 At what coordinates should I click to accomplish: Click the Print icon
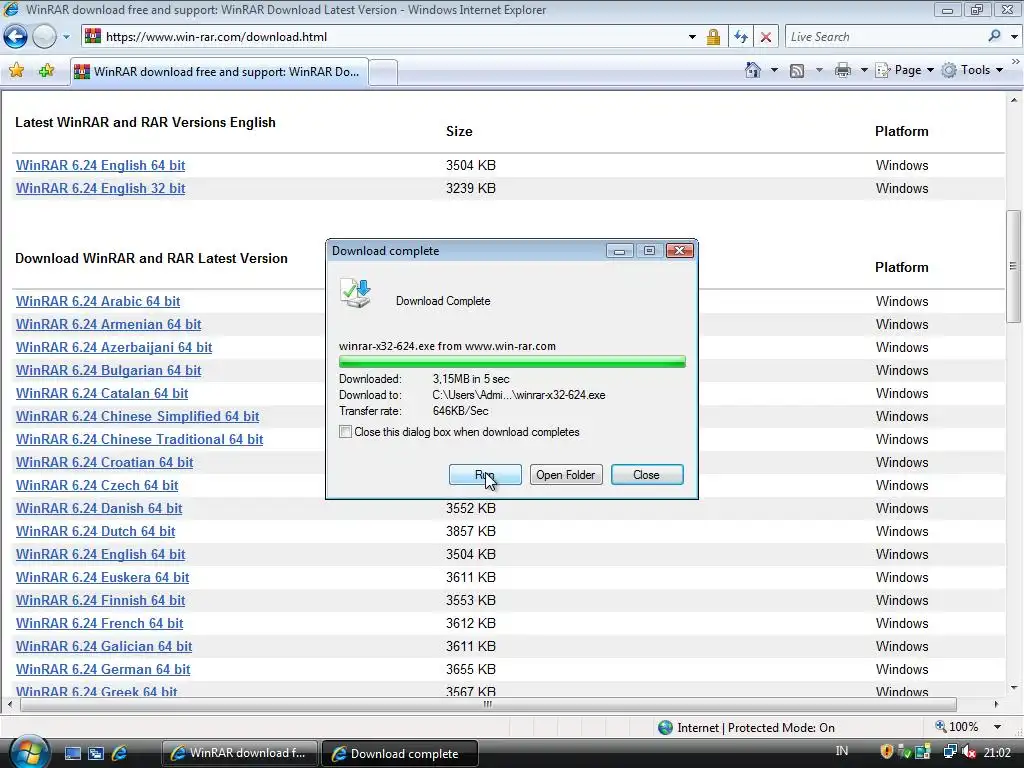point(843,70)
